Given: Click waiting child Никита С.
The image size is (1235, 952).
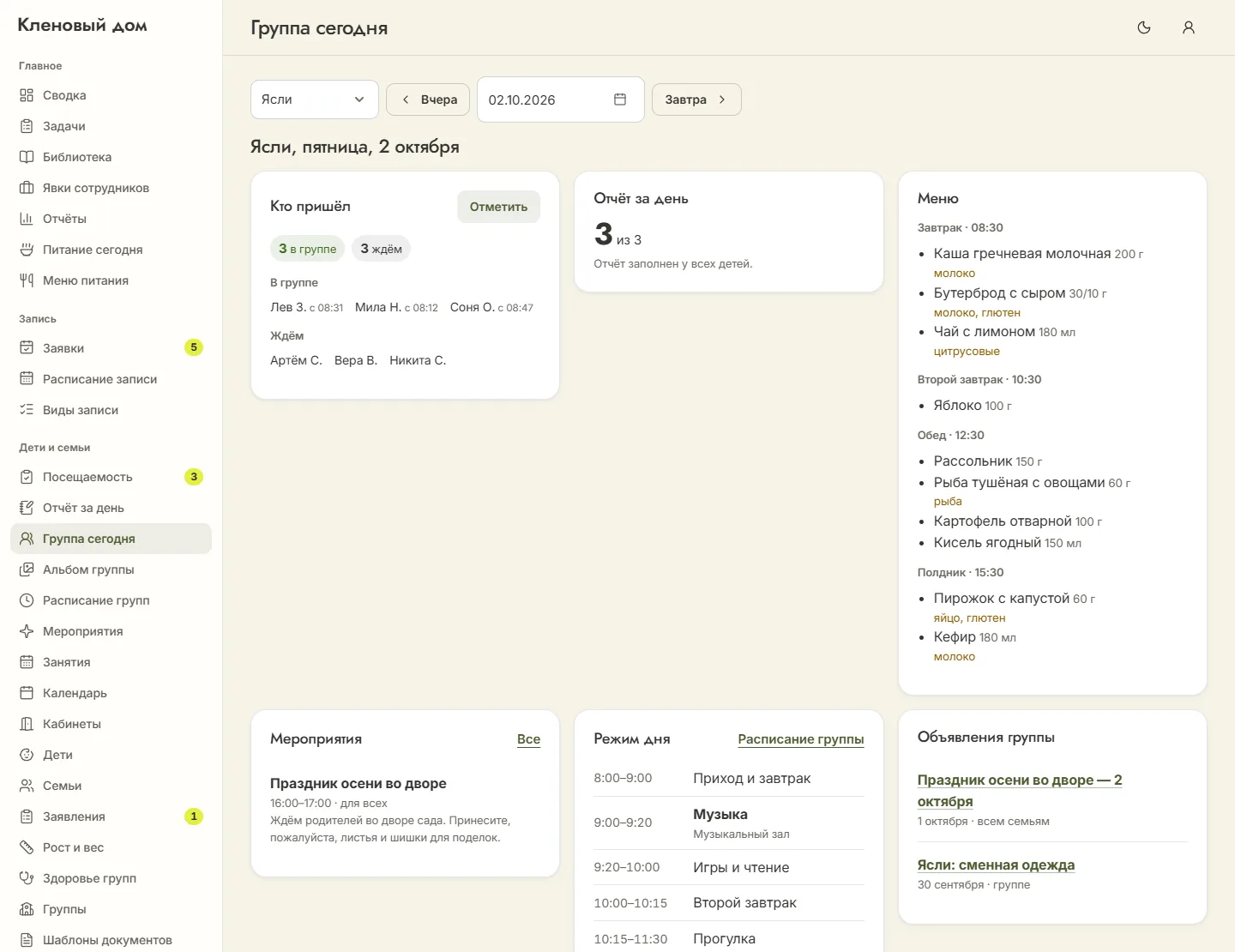Looking at the screenshot, I should click(x=418, y=360).
